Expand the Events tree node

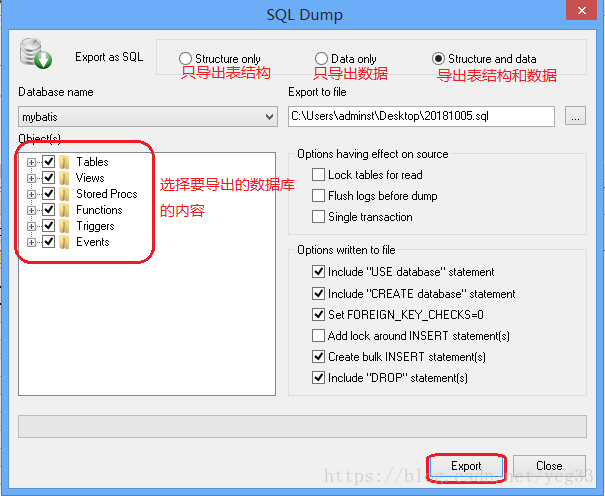[31, 243]
